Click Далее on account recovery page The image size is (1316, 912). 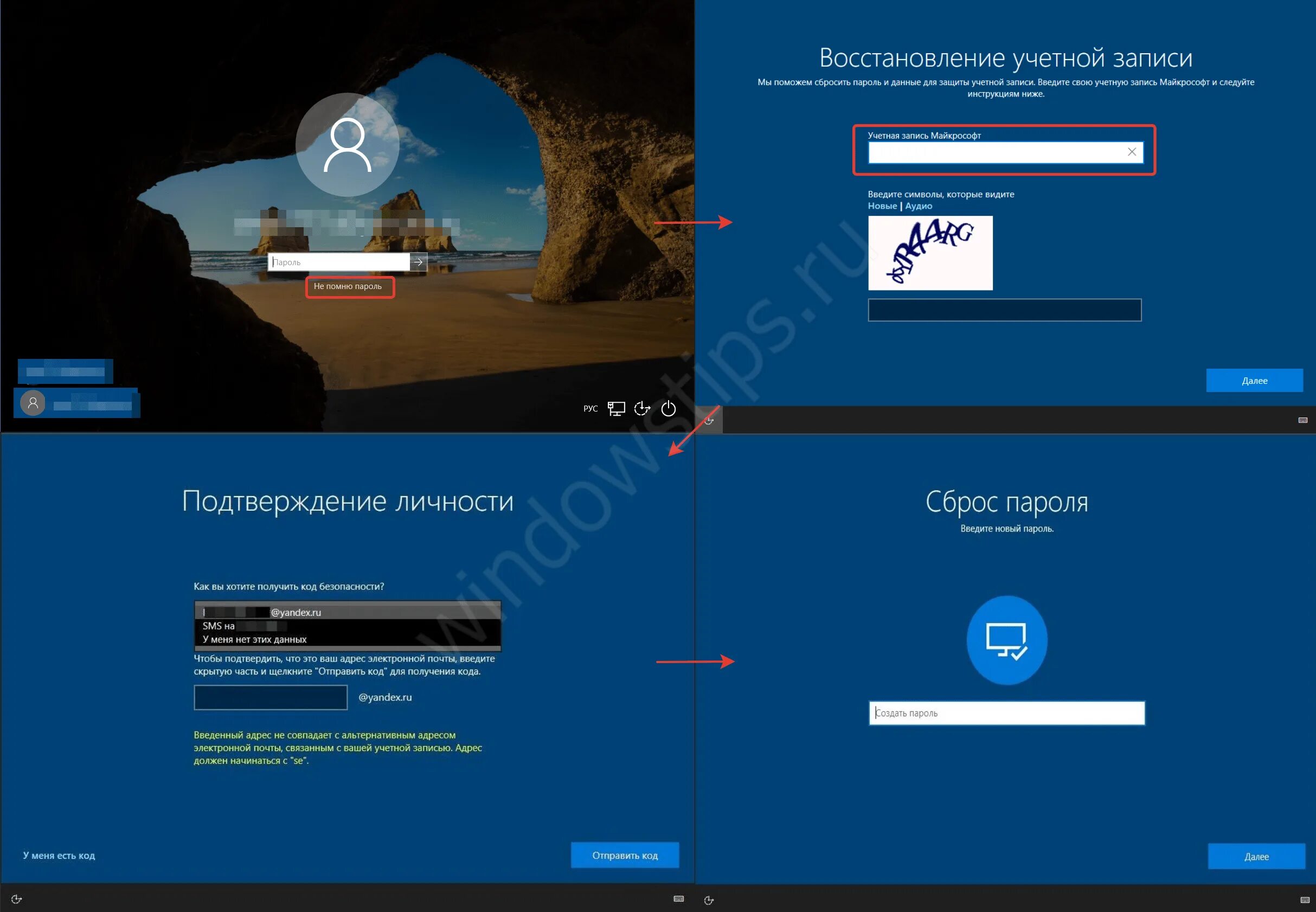(1254, 381)
